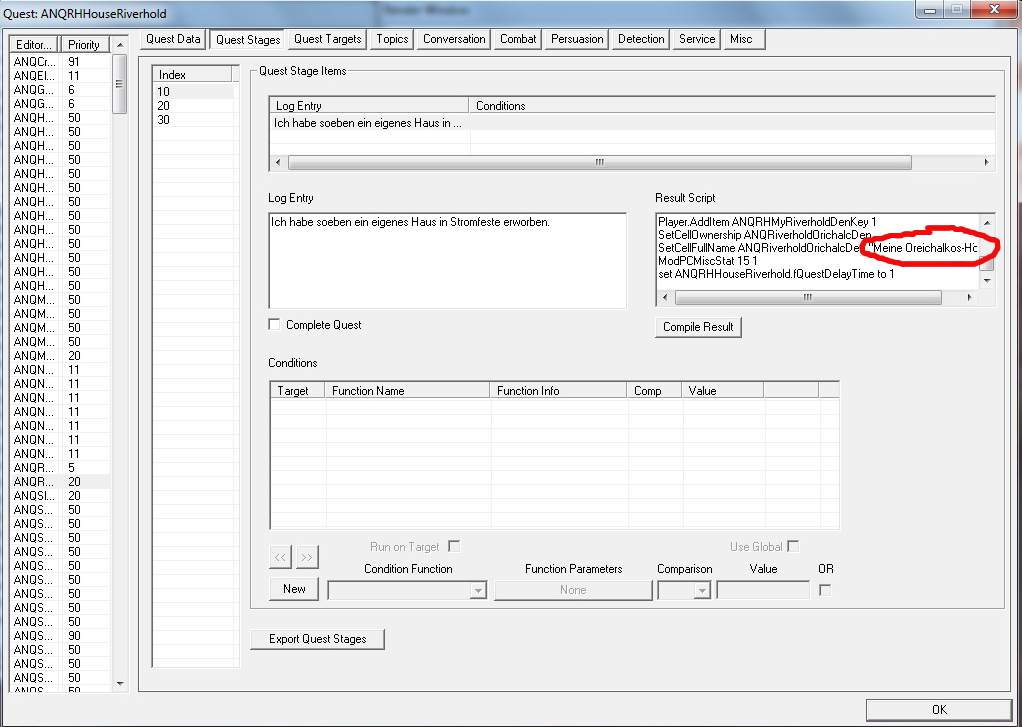Switch to the Quest Data tab
This screenshot has height=727, width=1022.
click(x=173, y=39)
